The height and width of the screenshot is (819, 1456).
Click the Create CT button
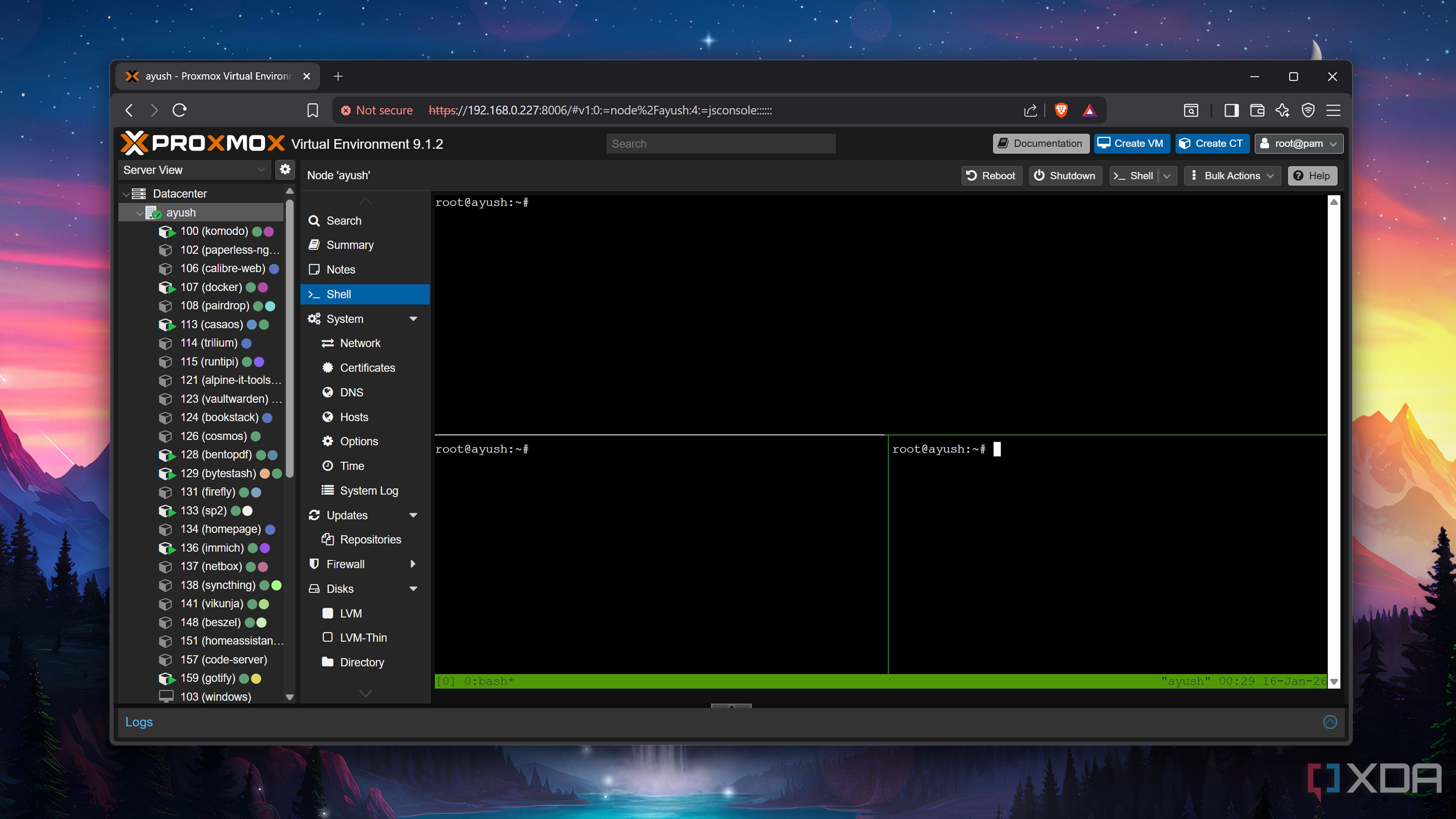coord(1213,144)
